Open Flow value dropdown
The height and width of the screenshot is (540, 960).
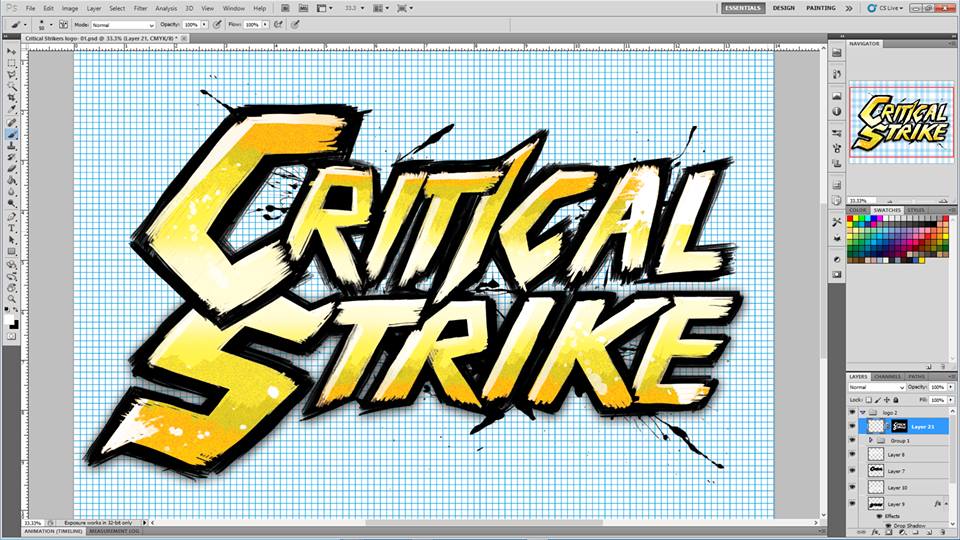click(265, 24)
